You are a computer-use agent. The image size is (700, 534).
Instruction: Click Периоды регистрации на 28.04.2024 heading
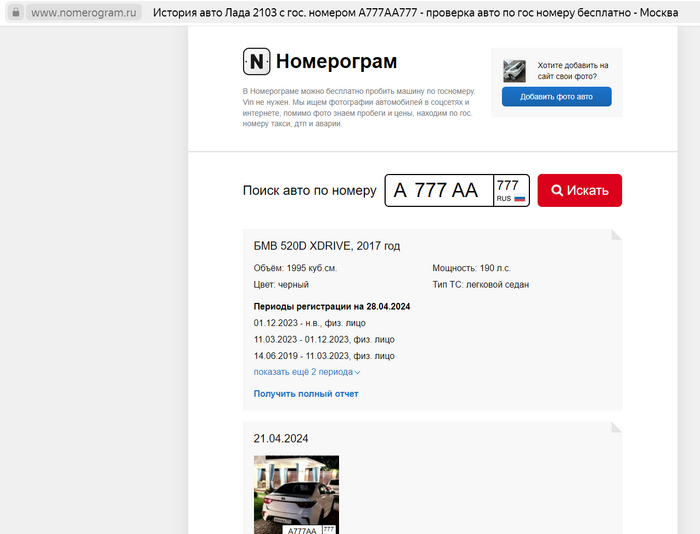point(332,306)
